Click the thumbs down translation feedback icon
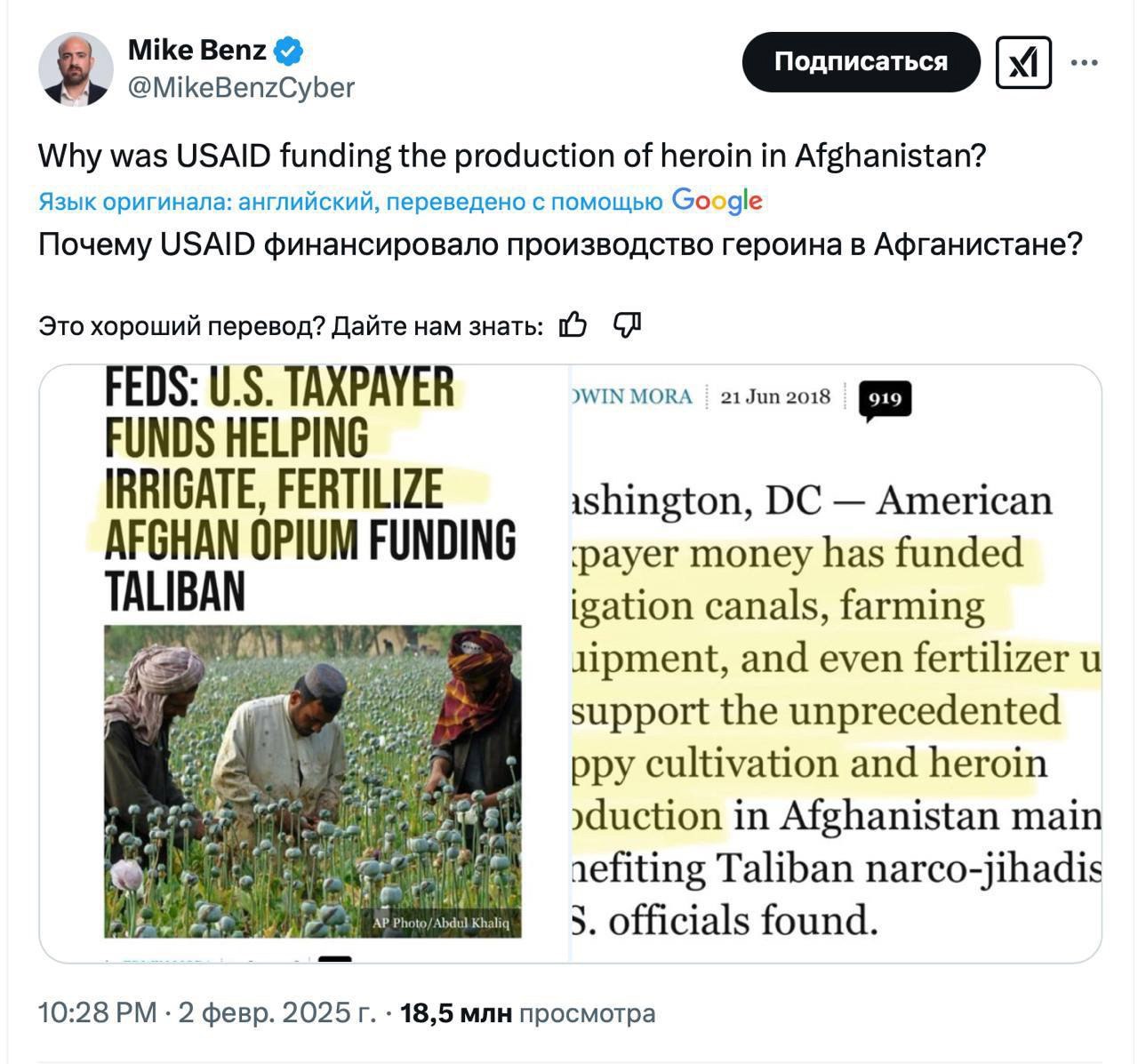 628,326
